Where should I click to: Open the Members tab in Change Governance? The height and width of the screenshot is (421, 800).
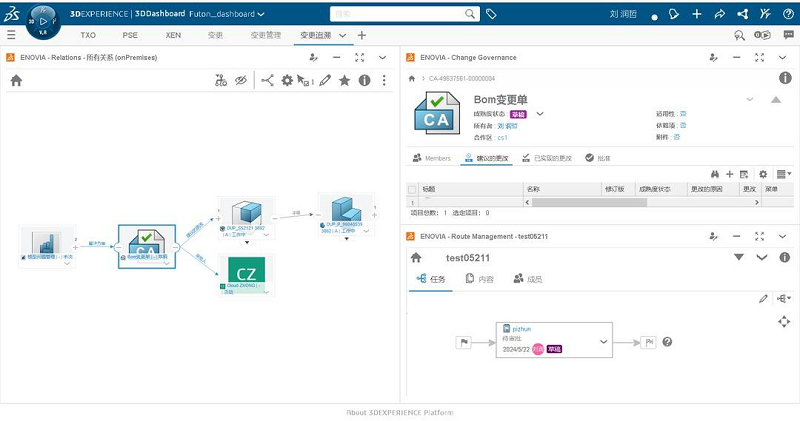click(431, 158)
